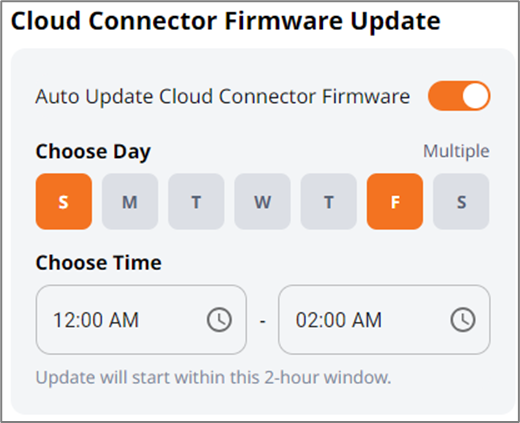Click the Cloud Connector Firmware Update heading
Screen dimensions: 520x423
coord(226,21)
